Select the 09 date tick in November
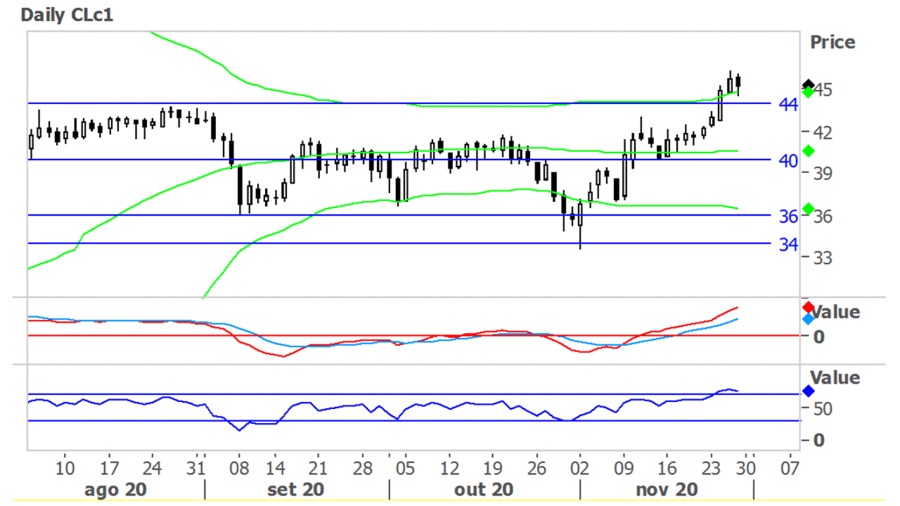This screenshot has width=900, height=506. (x=624, y=468)
